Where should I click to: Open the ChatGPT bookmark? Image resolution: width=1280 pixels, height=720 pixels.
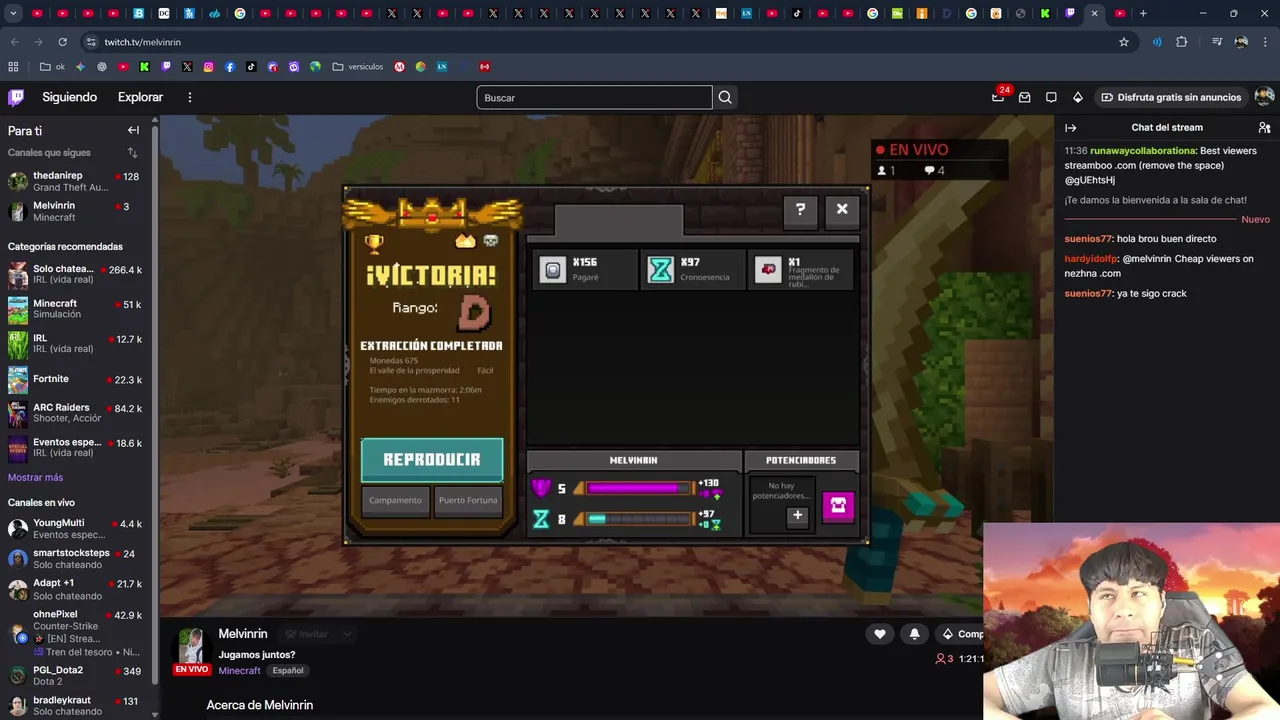tap(101, 67)
